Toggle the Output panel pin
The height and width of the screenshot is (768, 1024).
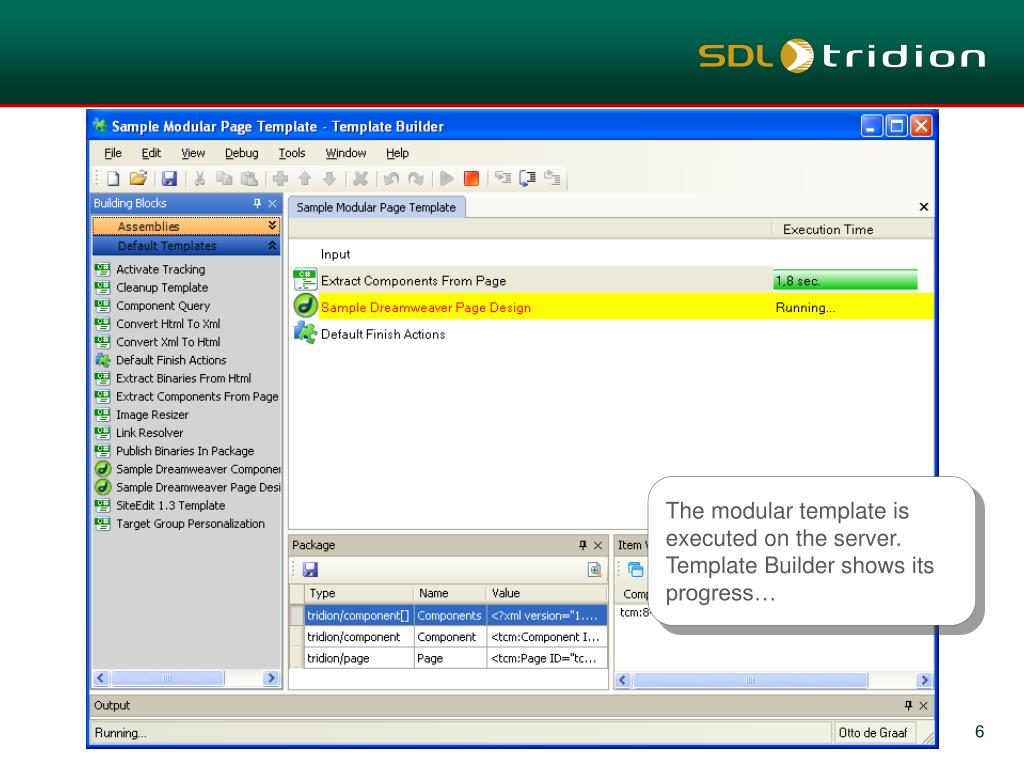[x=908, y=705]
